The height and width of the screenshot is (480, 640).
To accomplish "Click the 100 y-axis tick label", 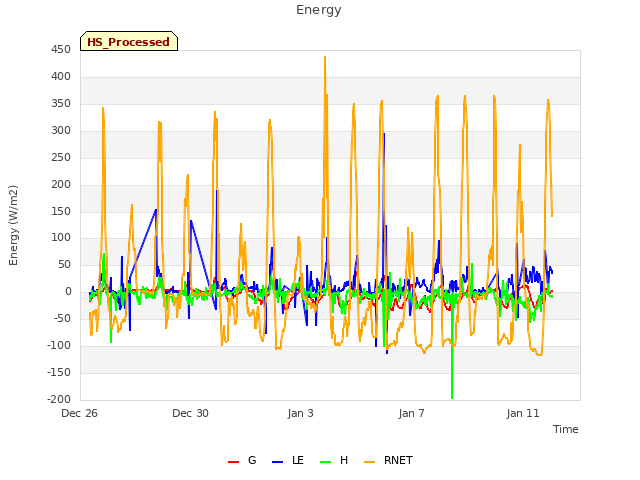I will pos(61,238).
